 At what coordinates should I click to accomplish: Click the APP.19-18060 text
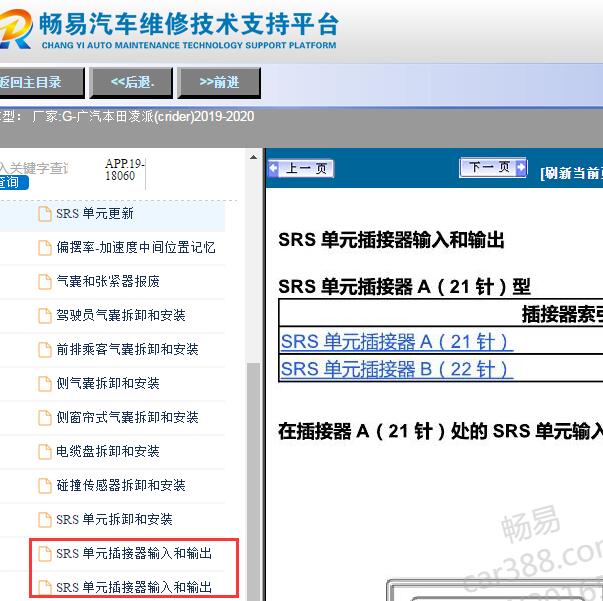tap(124, 170)
